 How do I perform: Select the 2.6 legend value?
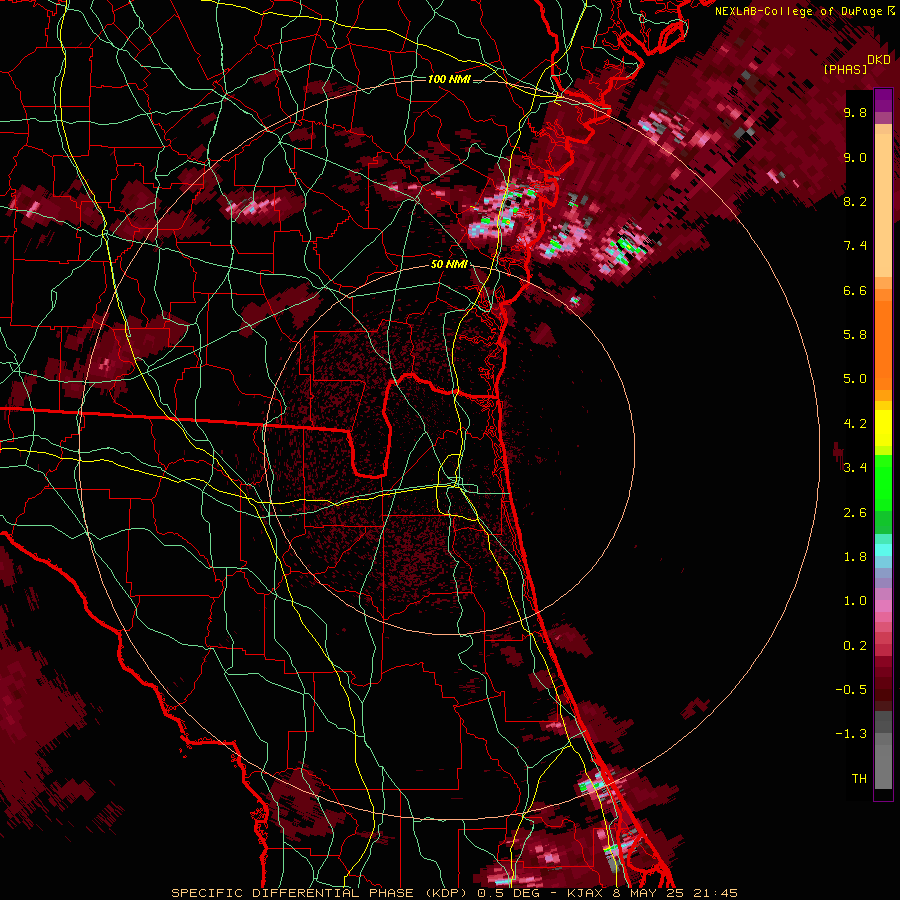[855, 513]
